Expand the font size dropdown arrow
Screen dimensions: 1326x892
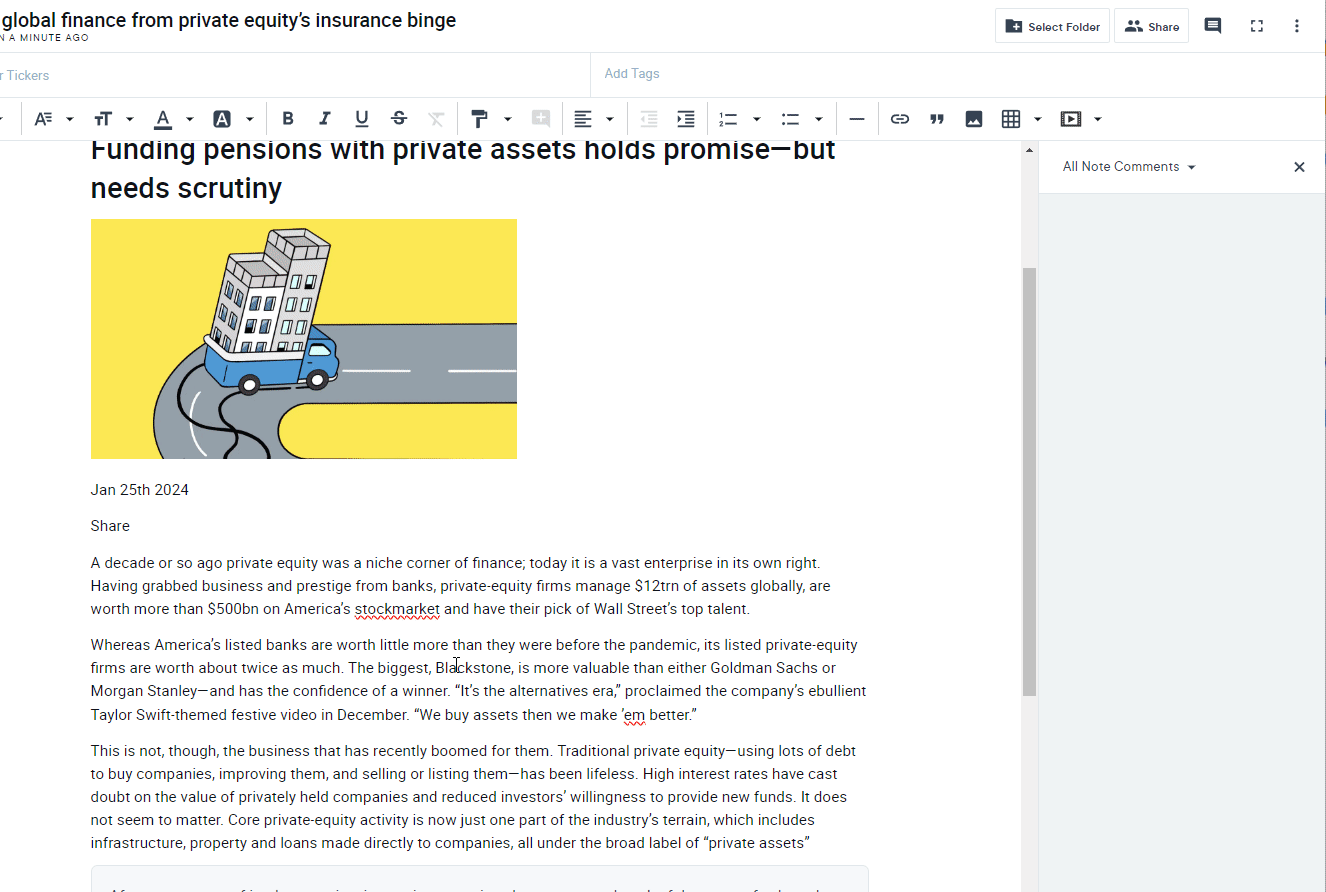pyautogui.click(x=130, y=119)
